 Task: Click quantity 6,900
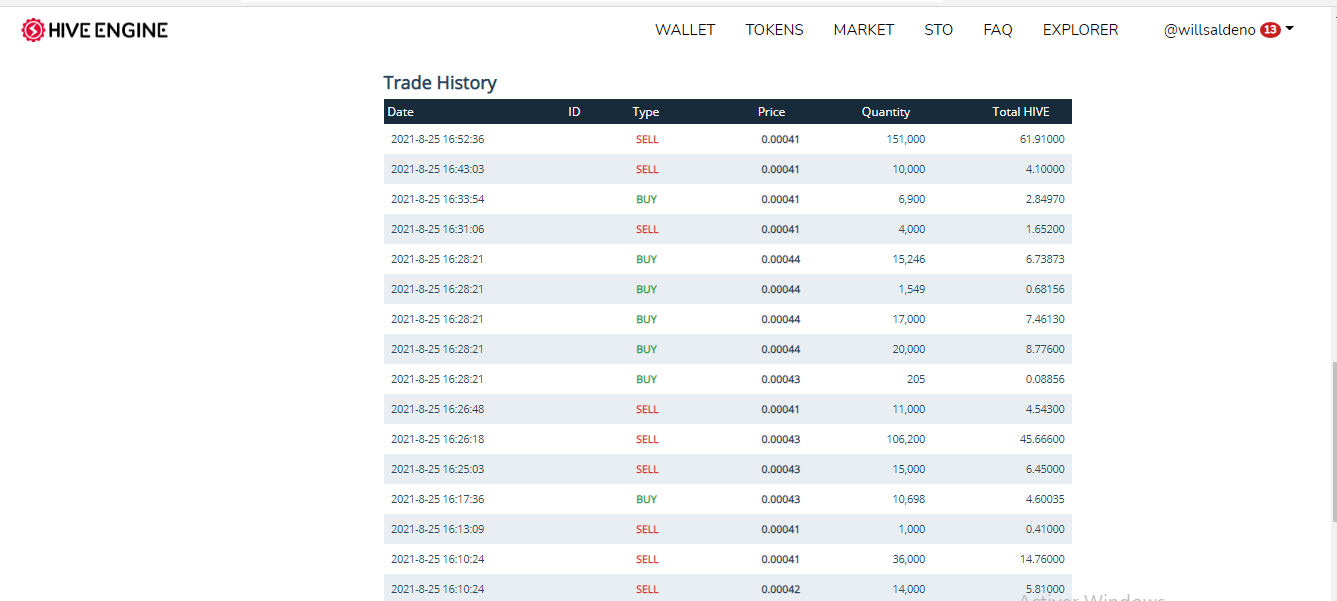pyautogui.click(x=912, y=199)
